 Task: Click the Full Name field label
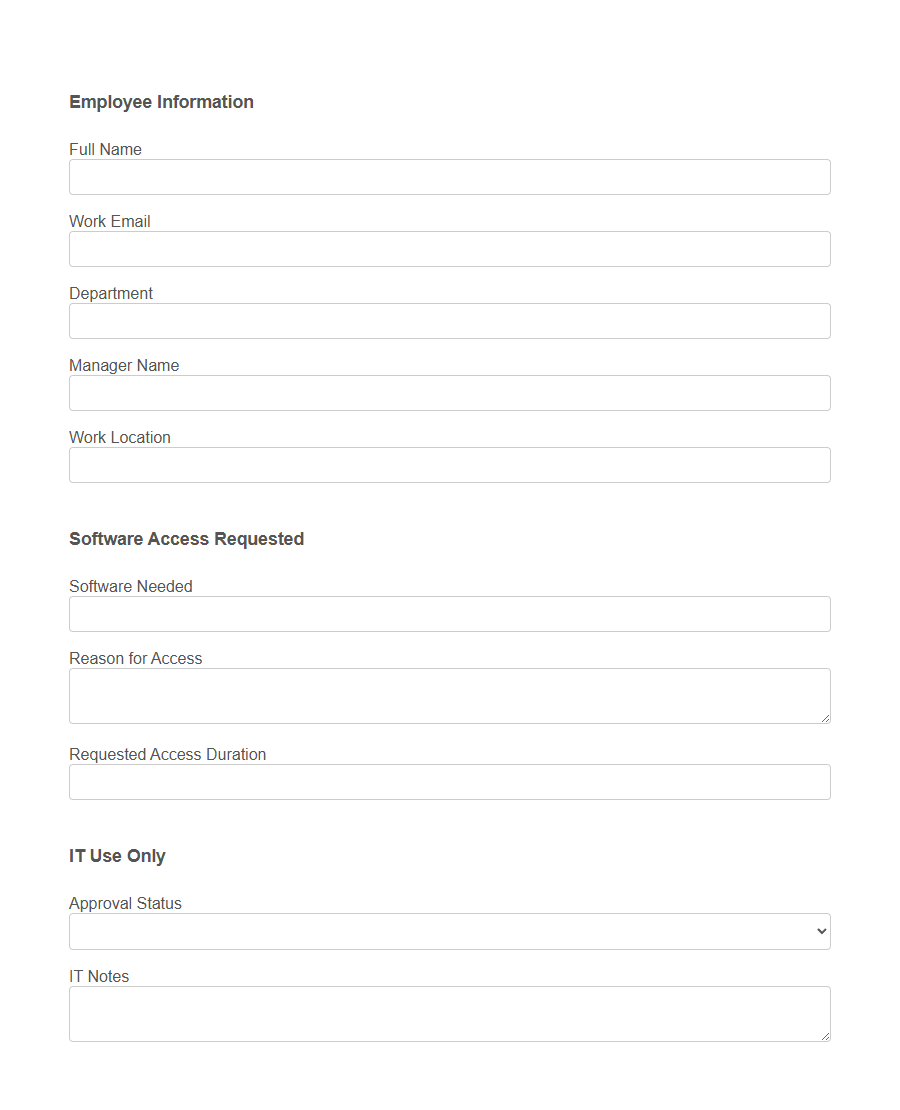[105, 149]
